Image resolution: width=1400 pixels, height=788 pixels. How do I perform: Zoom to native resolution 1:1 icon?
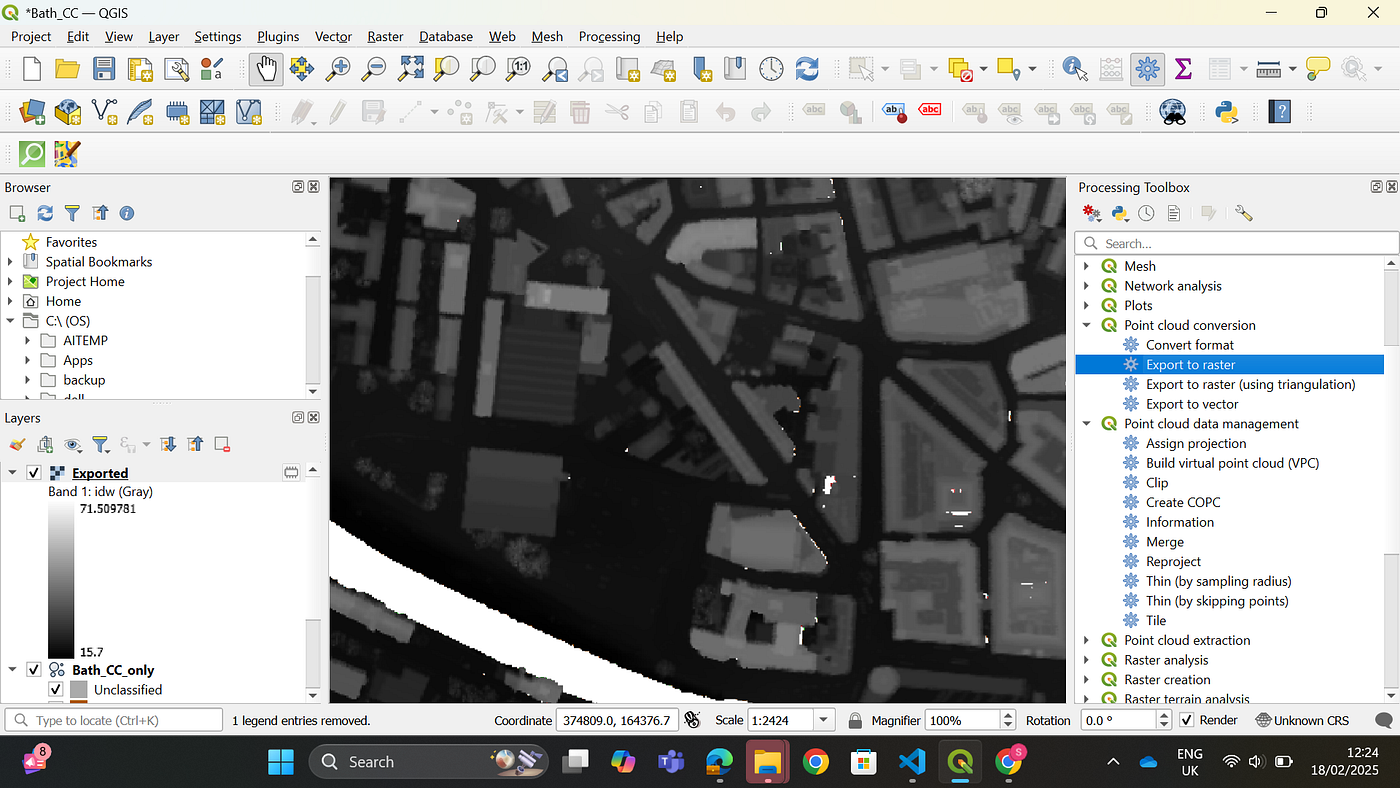(x=519, y=69)
